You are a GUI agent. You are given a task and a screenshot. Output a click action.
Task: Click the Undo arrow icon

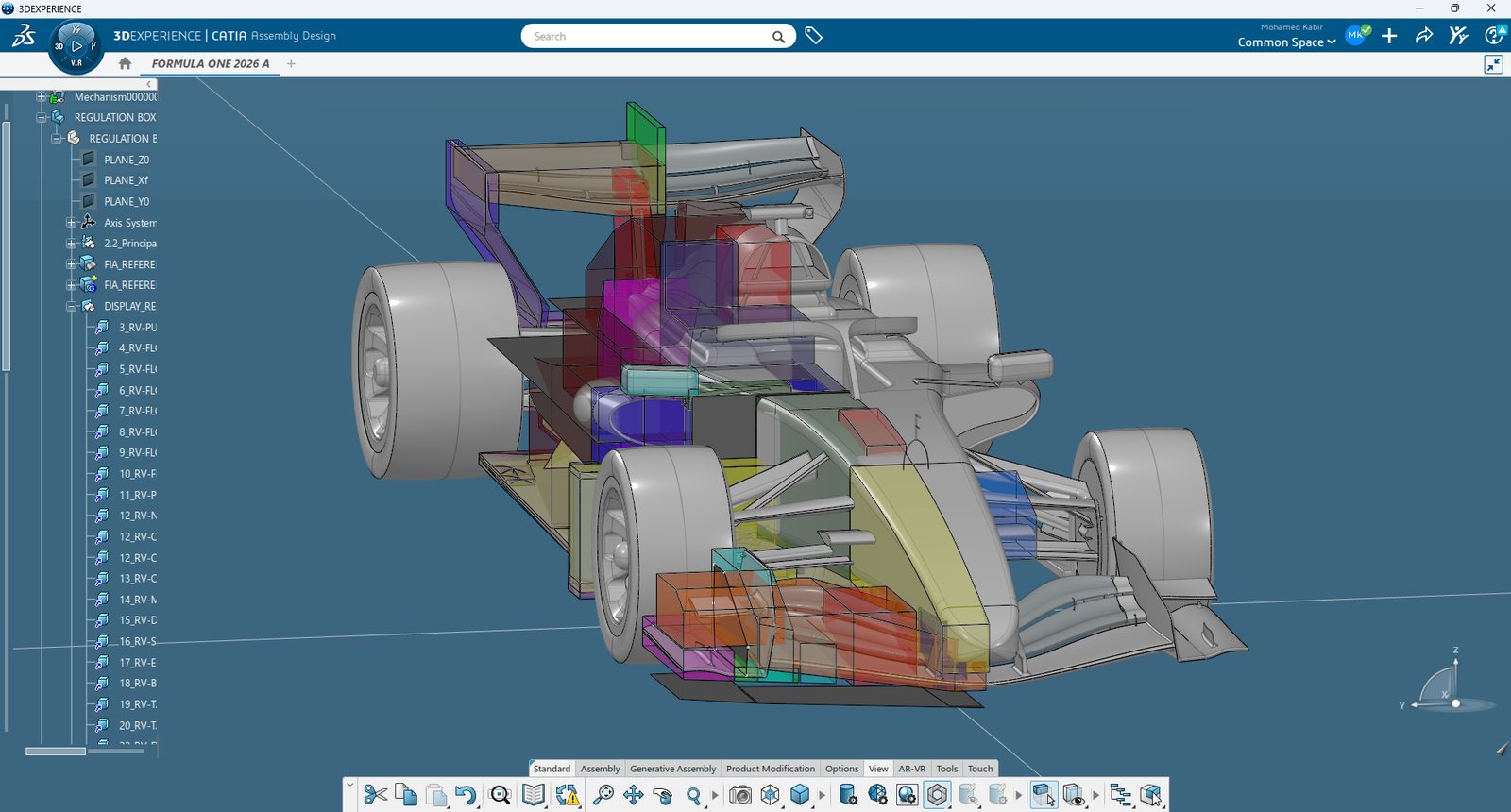pos(466,795)
